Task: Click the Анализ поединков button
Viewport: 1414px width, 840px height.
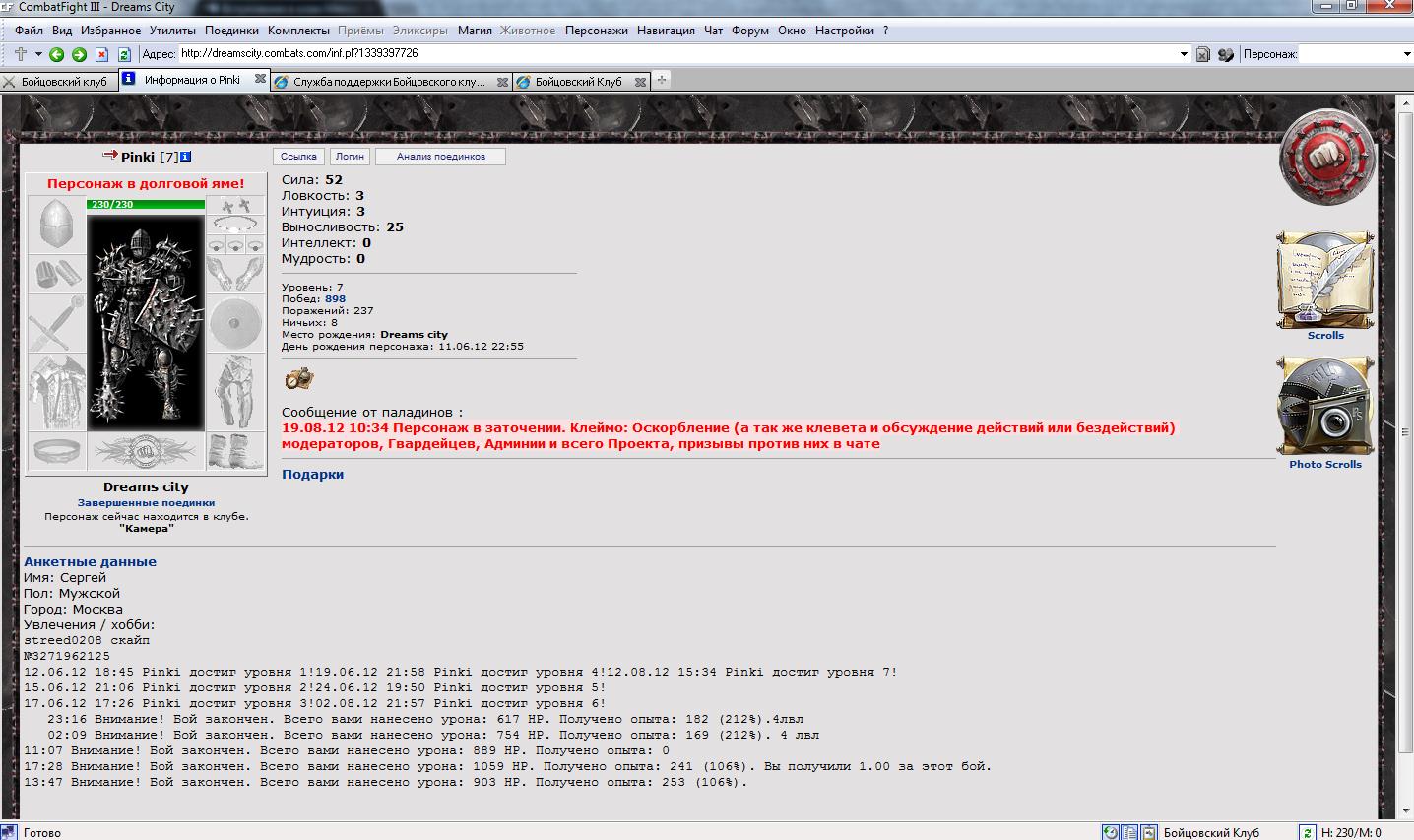Action: coord(441,157)
